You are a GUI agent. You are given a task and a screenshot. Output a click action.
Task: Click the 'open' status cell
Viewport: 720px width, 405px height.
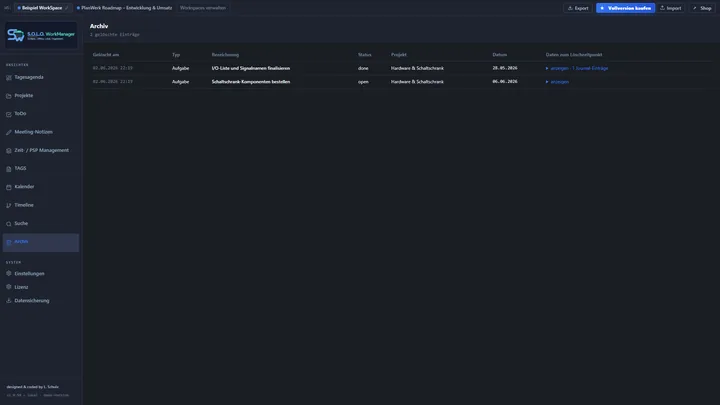pyautogui.click(x=363, y=82)
